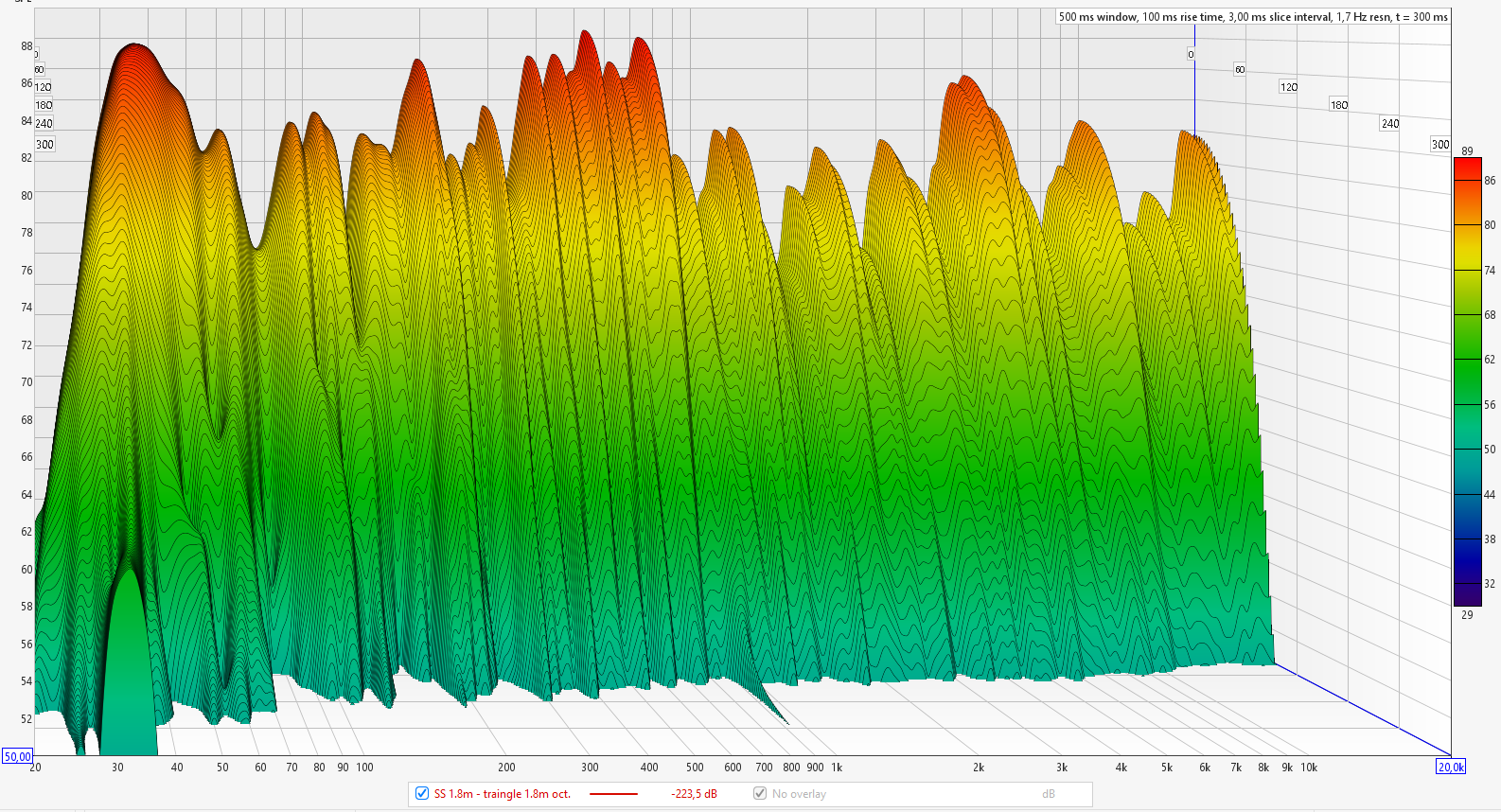Click the red trace line sample in legend
Viewport: 1501px width, 812px height.
[613, 794]
